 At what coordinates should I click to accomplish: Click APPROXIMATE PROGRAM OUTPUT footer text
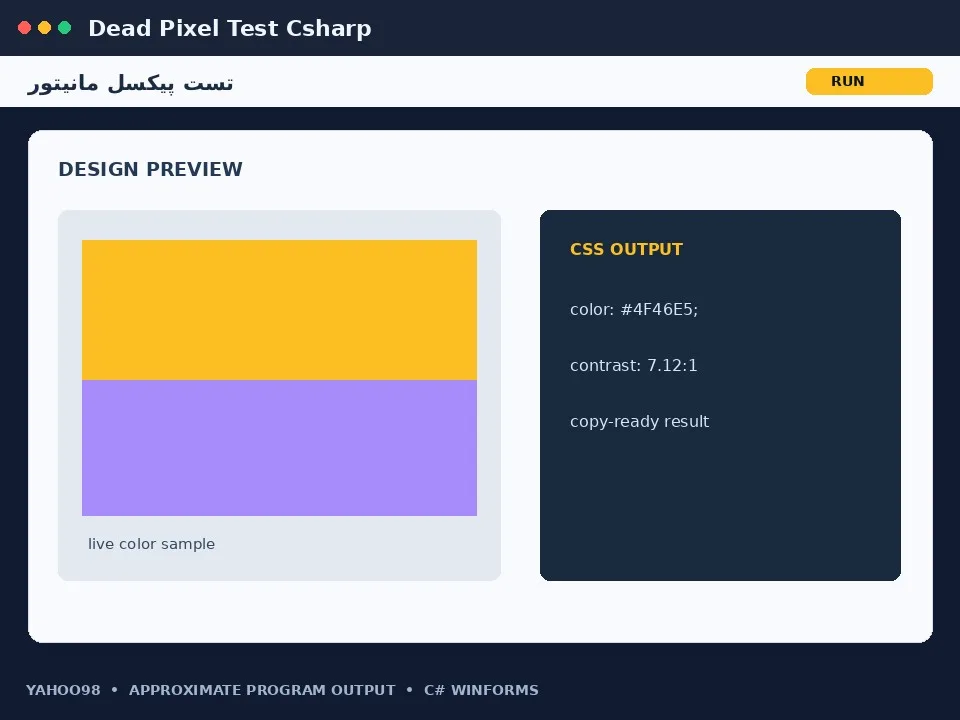pos(262,690)
